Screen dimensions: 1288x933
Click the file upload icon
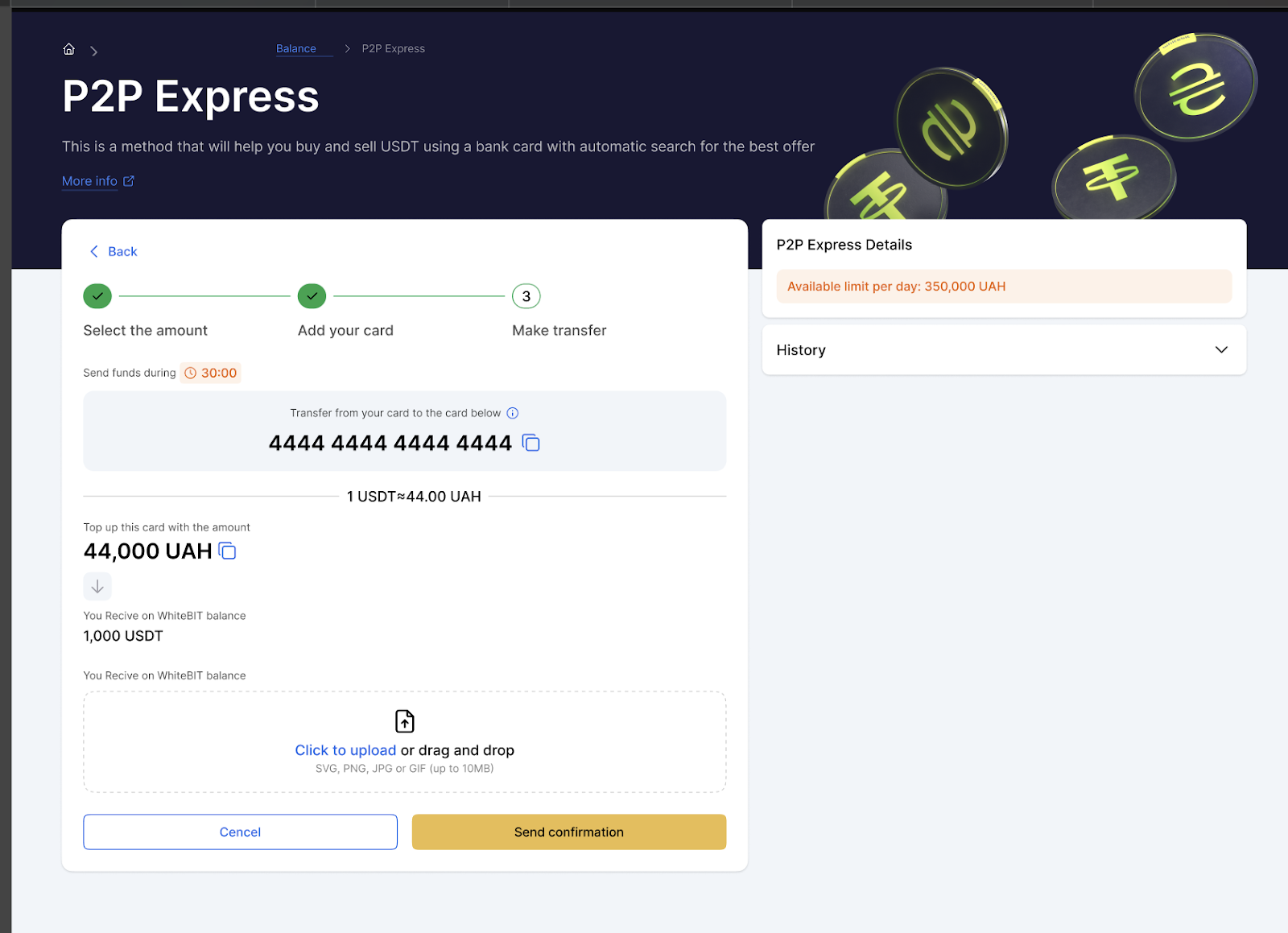point(405,720)
